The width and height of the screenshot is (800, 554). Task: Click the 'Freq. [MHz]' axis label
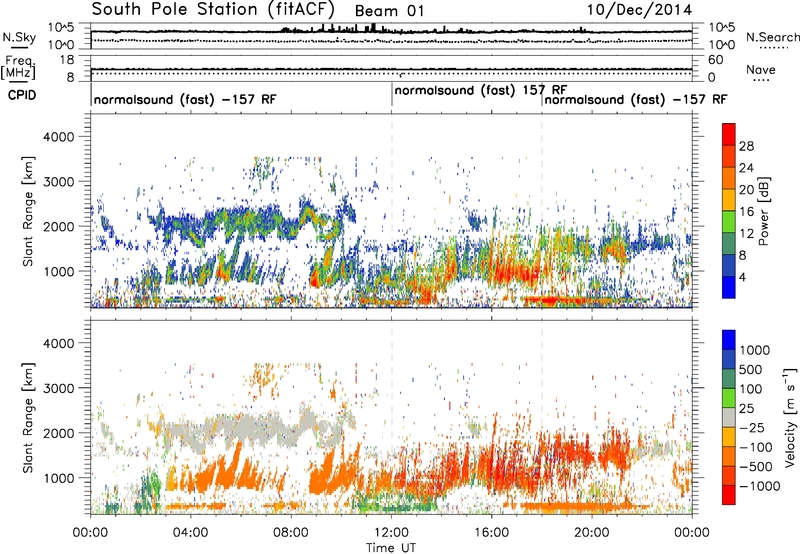(x=18, y=68)
